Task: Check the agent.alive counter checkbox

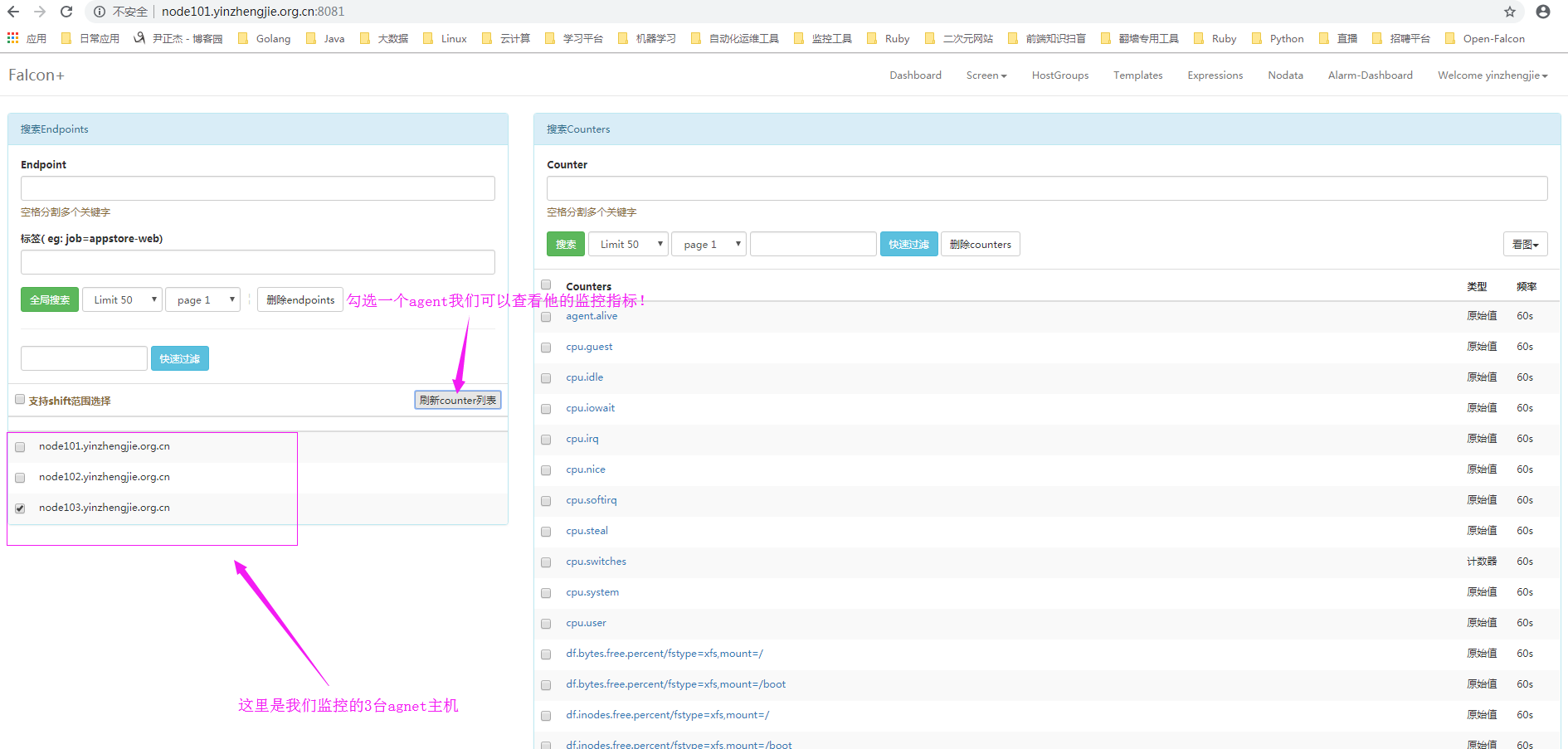Action: click(x=546, y=317)
